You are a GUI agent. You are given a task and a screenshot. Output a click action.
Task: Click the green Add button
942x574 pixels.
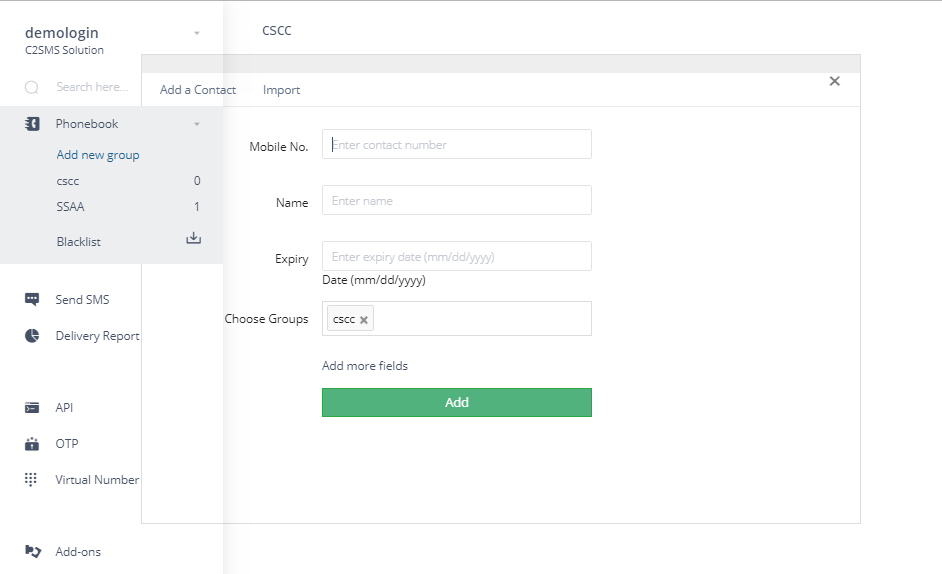coord(457,402)
